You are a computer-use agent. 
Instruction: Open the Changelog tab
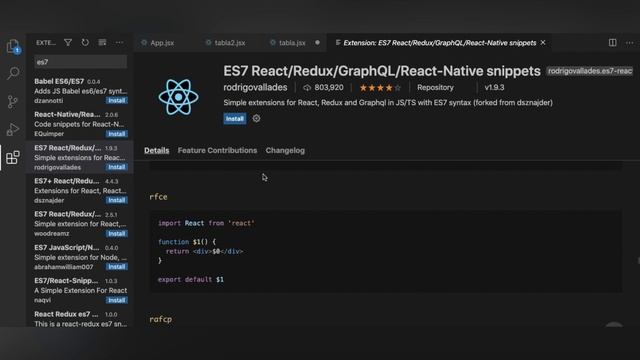coord(285,150)
